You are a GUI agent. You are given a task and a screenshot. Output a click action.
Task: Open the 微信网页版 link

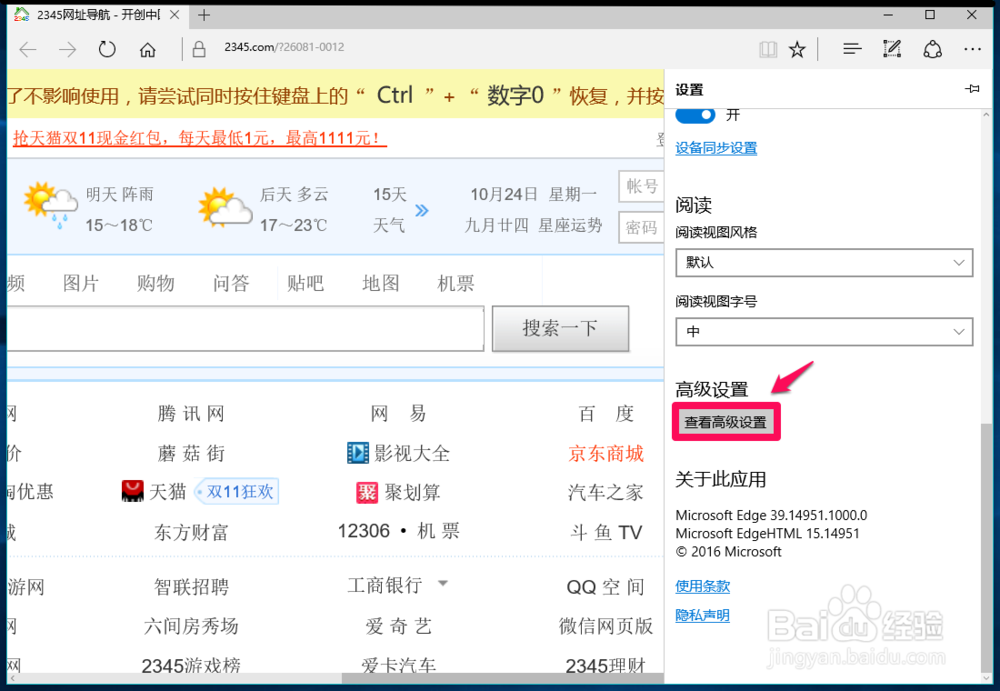[606, 626]
